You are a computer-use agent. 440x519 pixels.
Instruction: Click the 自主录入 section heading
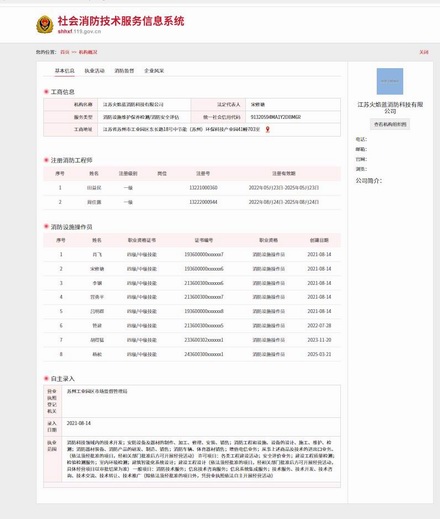pyautogui.click(x=62, y=379)
